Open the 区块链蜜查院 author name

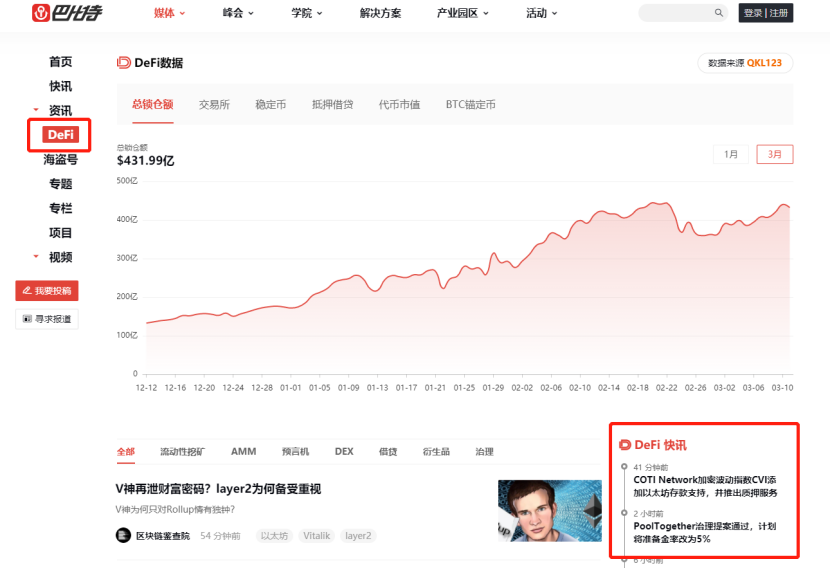pyautogui.click(x=163, y=536)
